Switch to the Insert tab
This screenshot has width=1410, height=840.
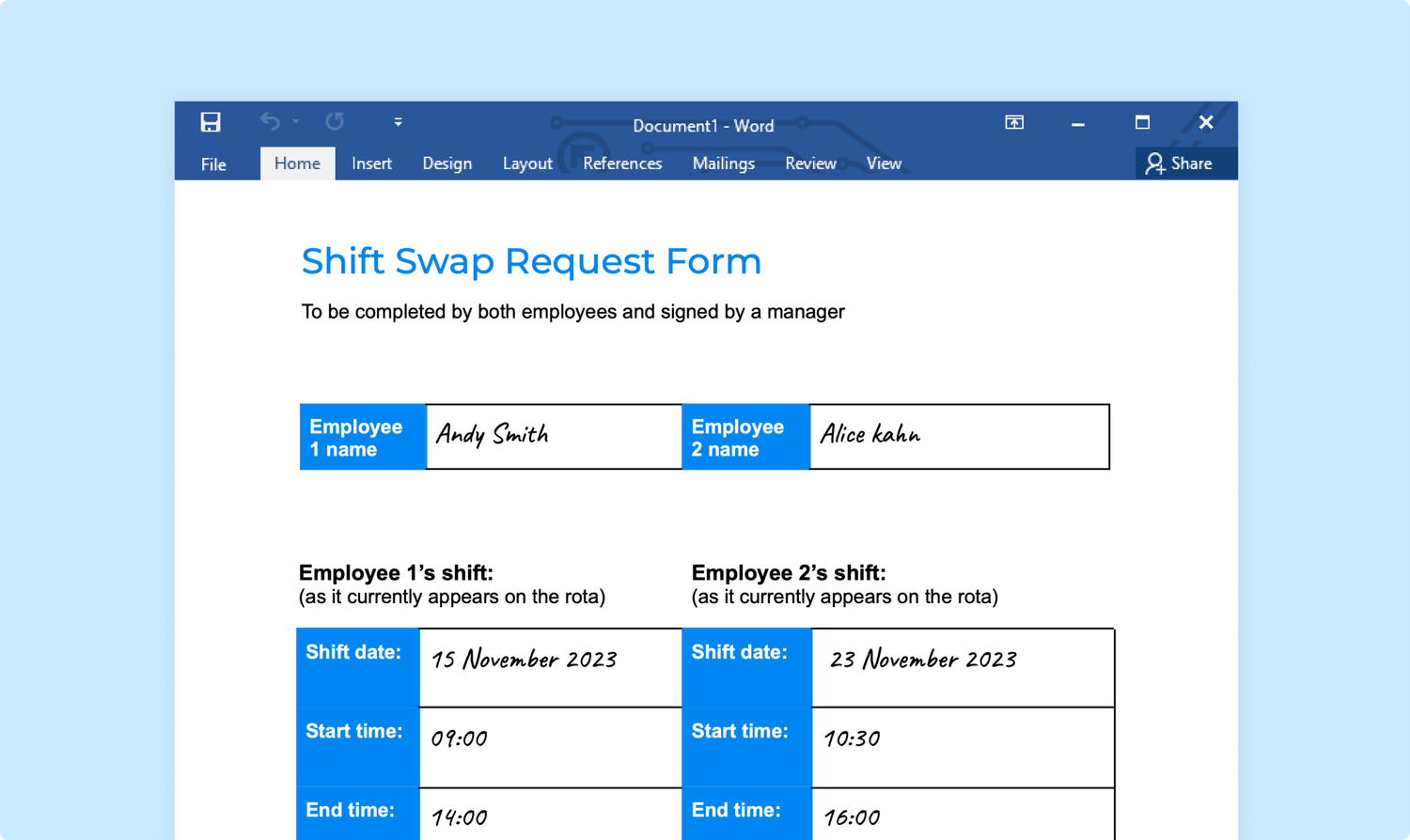[x=371, y=163]
